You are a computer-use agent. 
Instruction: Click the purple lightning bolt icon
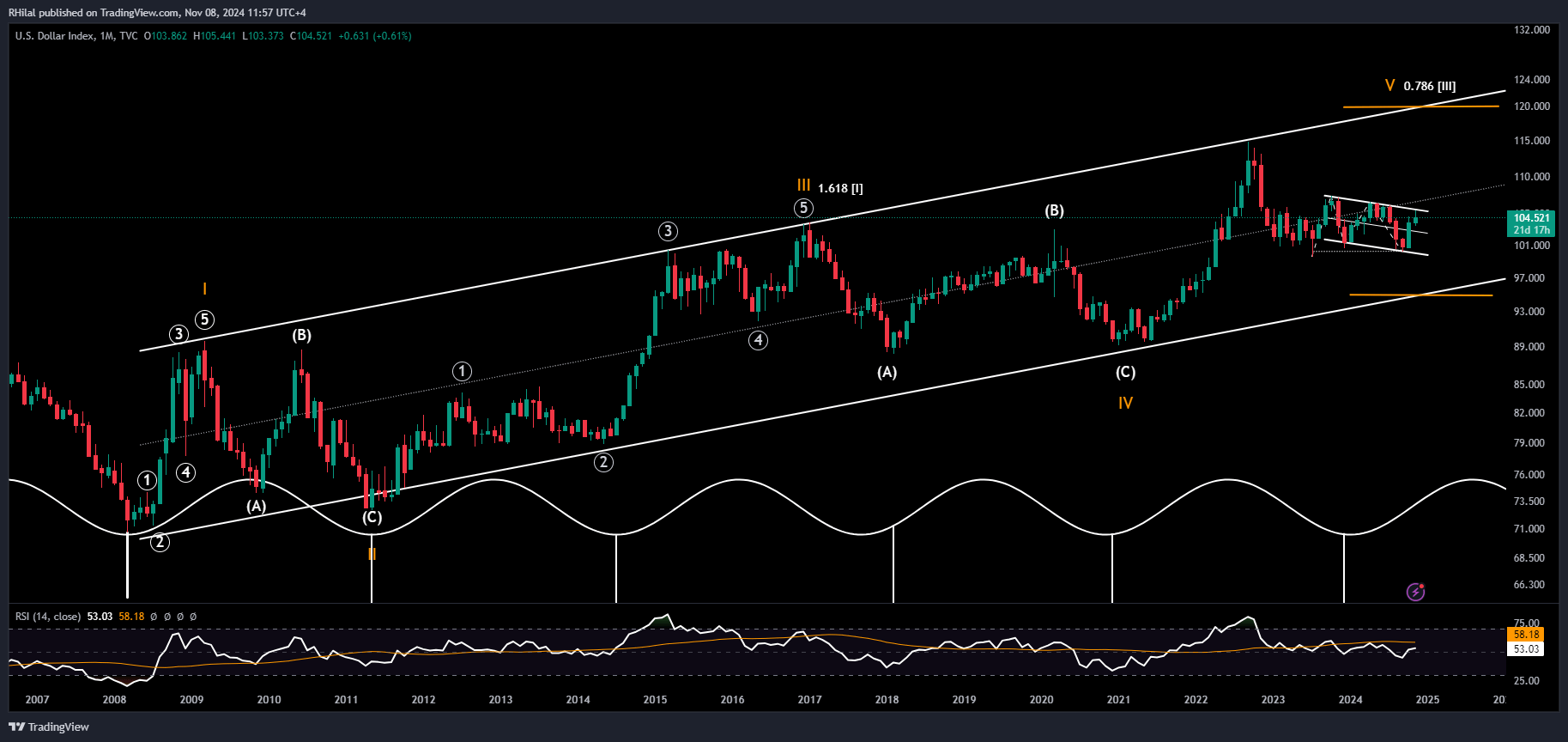coord(1415,592)
